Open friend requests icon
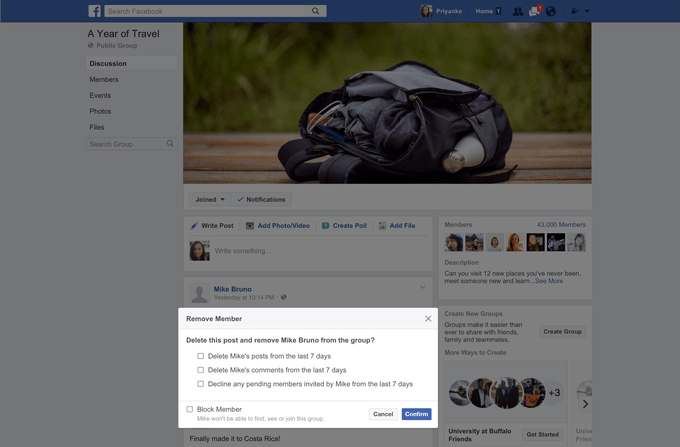The image size is (680, 447). (517, 11)
